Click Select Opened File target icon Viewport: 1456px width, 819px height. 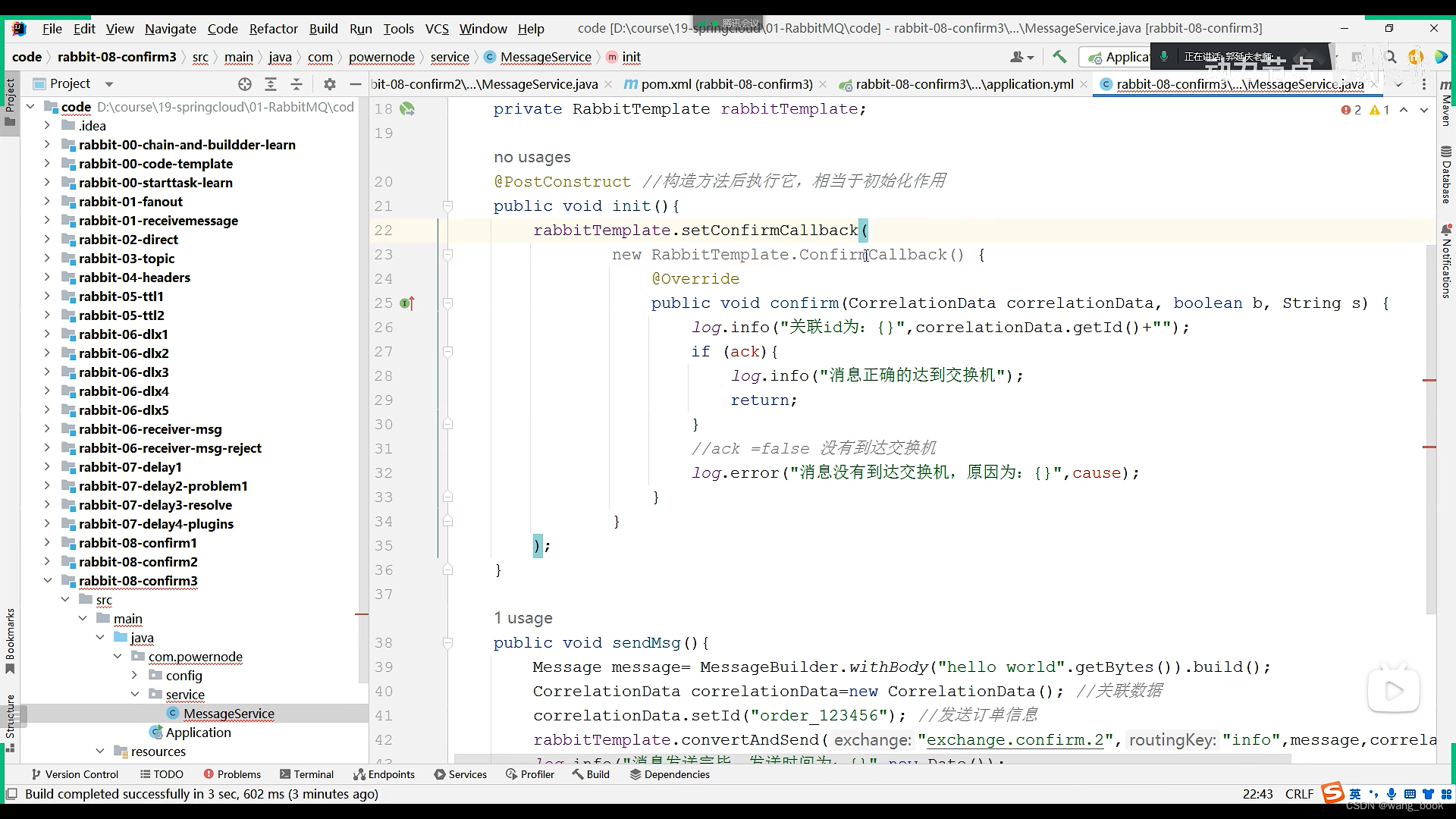point(244,84)
